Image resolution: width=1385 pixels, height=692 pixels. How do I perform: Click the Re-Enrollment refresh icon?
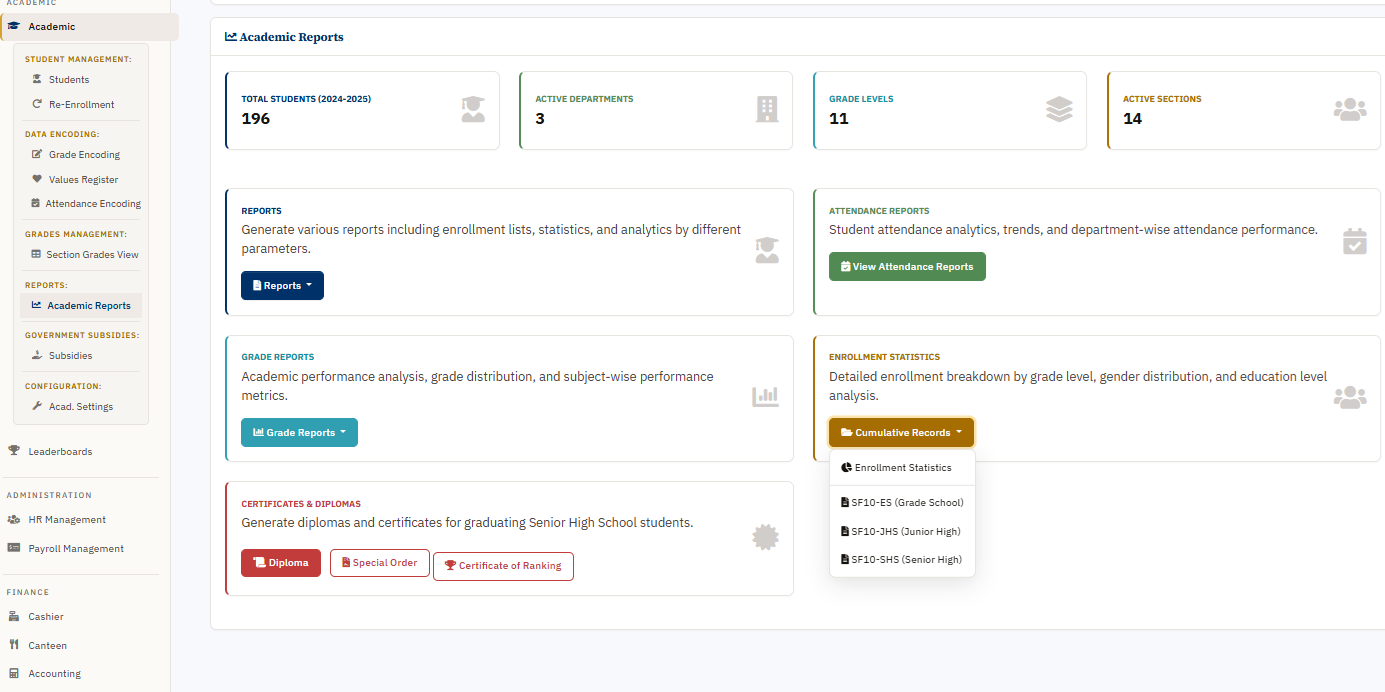click(x=37, y=104)
